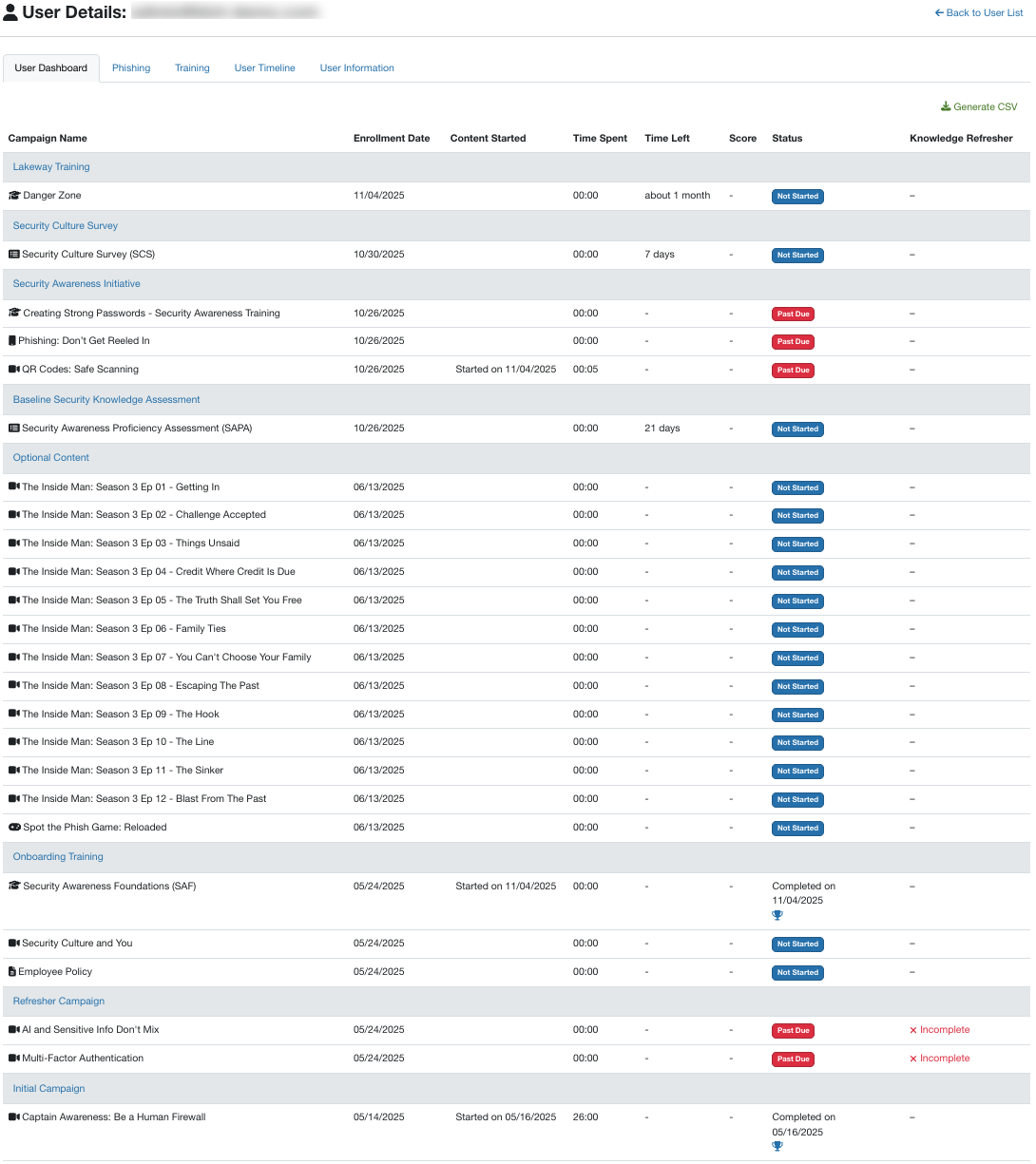Select the graduation cap icon on Danger Zone
Viewport: 1036px width, 1164px height.
pyautogui.click(x=13, y=196)
